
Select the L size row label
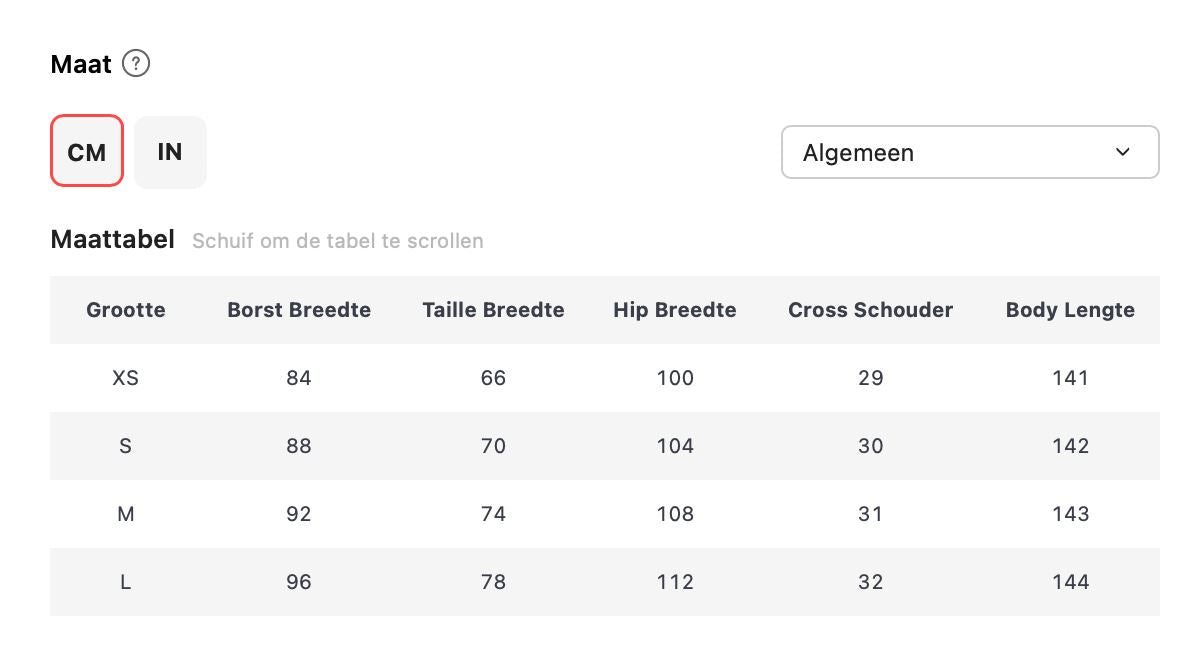coord(126,582)
